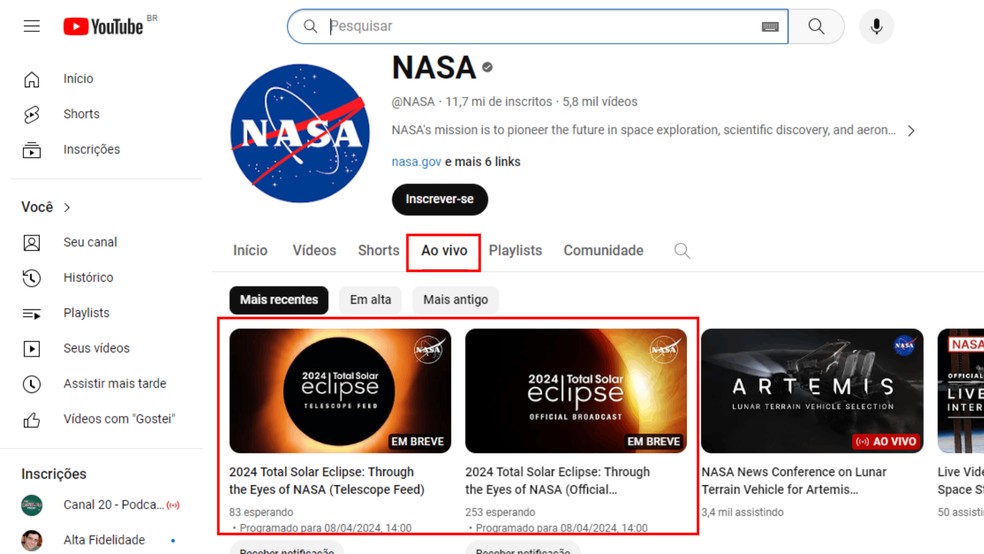Click the Seu canal icon
The image size is (984, 554).
tap(32, 243)
